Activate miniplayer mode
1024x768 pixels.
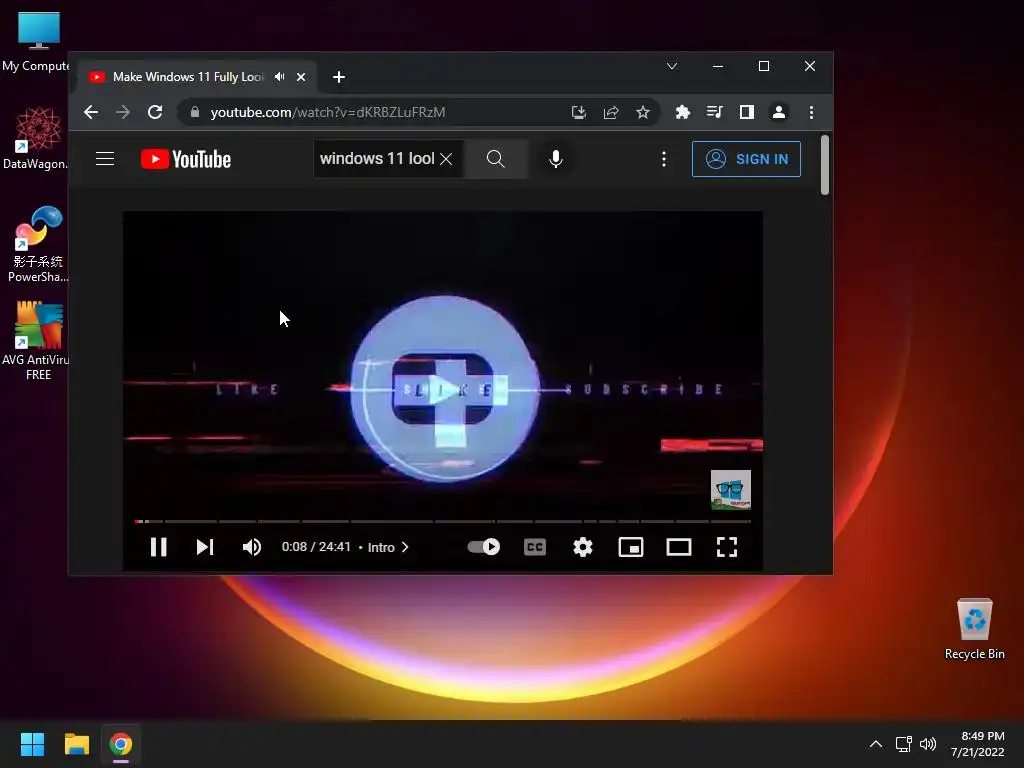[x=631, y=547]
